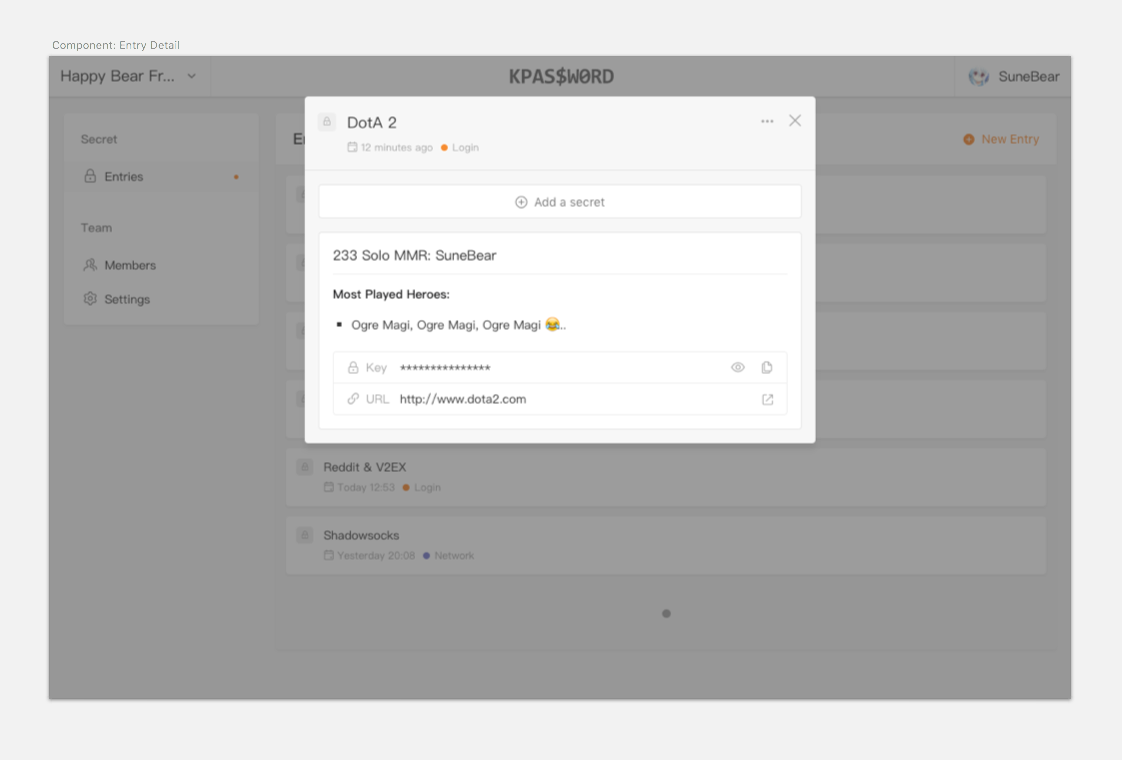Open dota2.com URL in external browser icon
The width and height of the screenshot is (1122, 760).
click(767, 399)
